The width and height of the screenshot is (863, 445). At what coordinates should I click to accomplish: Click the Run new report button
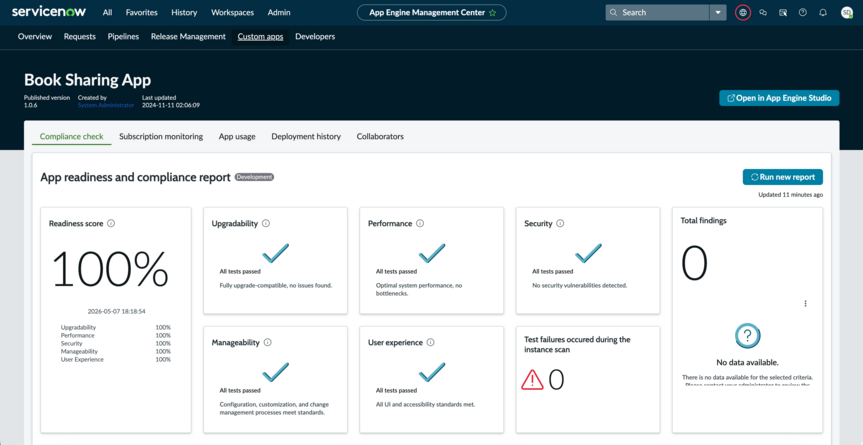(x=783, y=177)
